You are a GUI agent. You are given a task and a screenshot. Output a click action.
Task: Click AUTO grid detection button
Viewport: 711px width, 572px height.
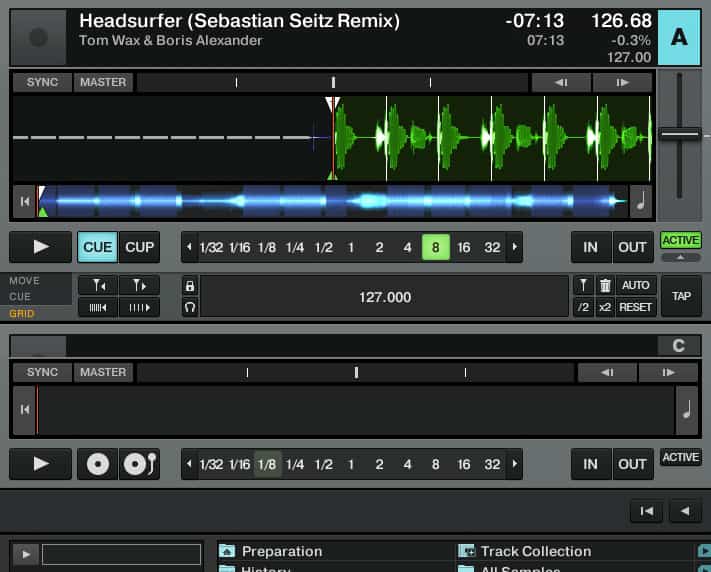tap(636, 285)
